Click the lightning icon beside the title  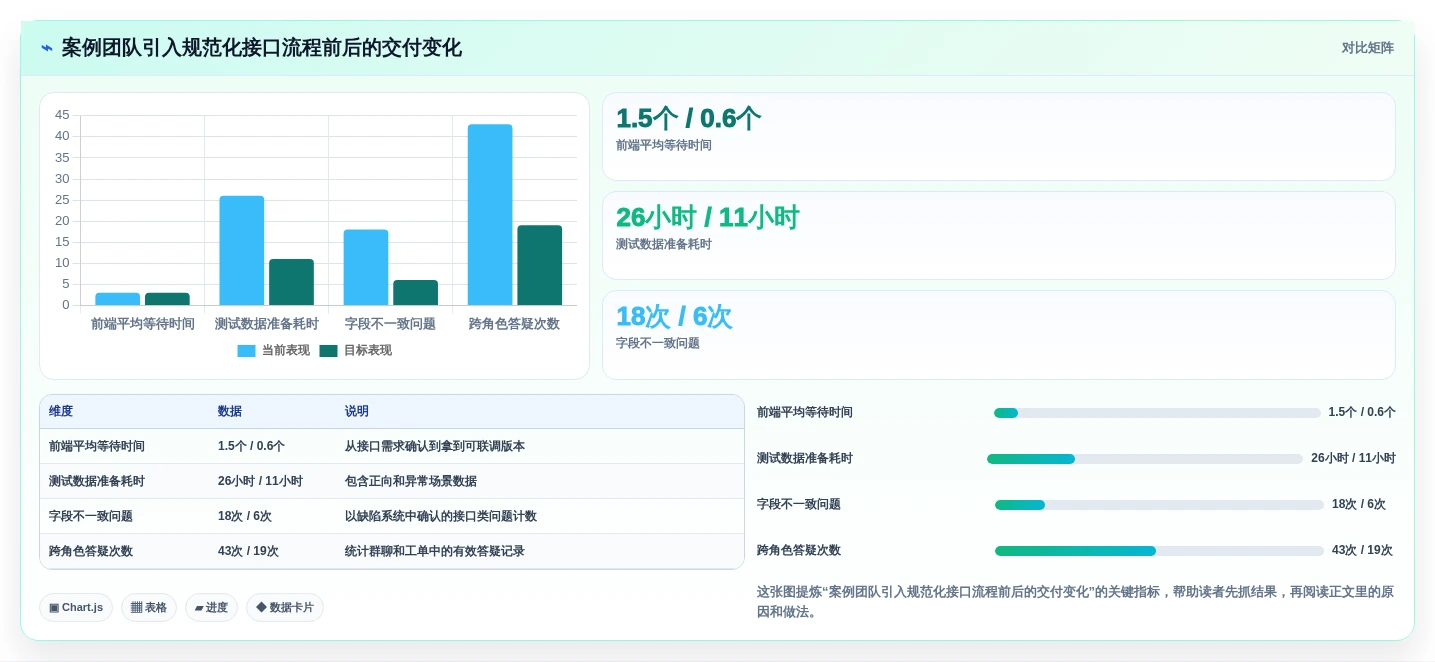46,48
